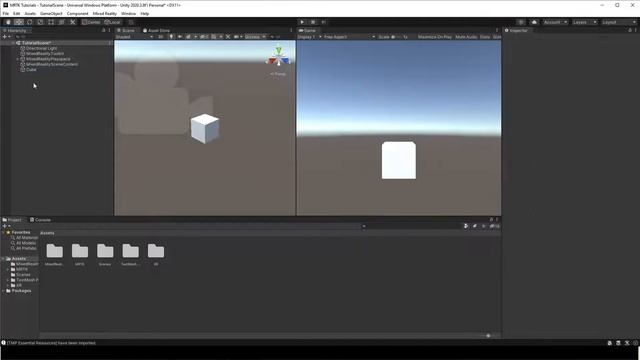Open the GameObject menu

[x=51, y=13]
